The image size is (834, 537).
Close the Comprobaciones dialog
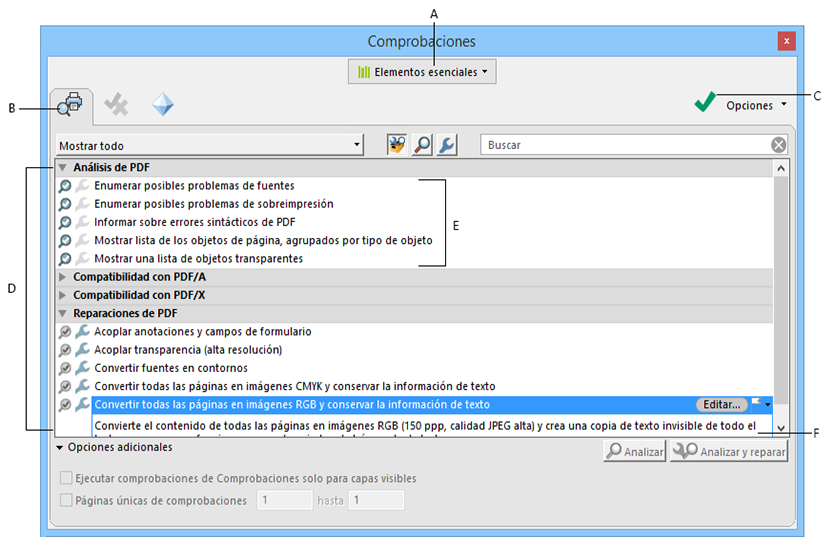point(786,41)
